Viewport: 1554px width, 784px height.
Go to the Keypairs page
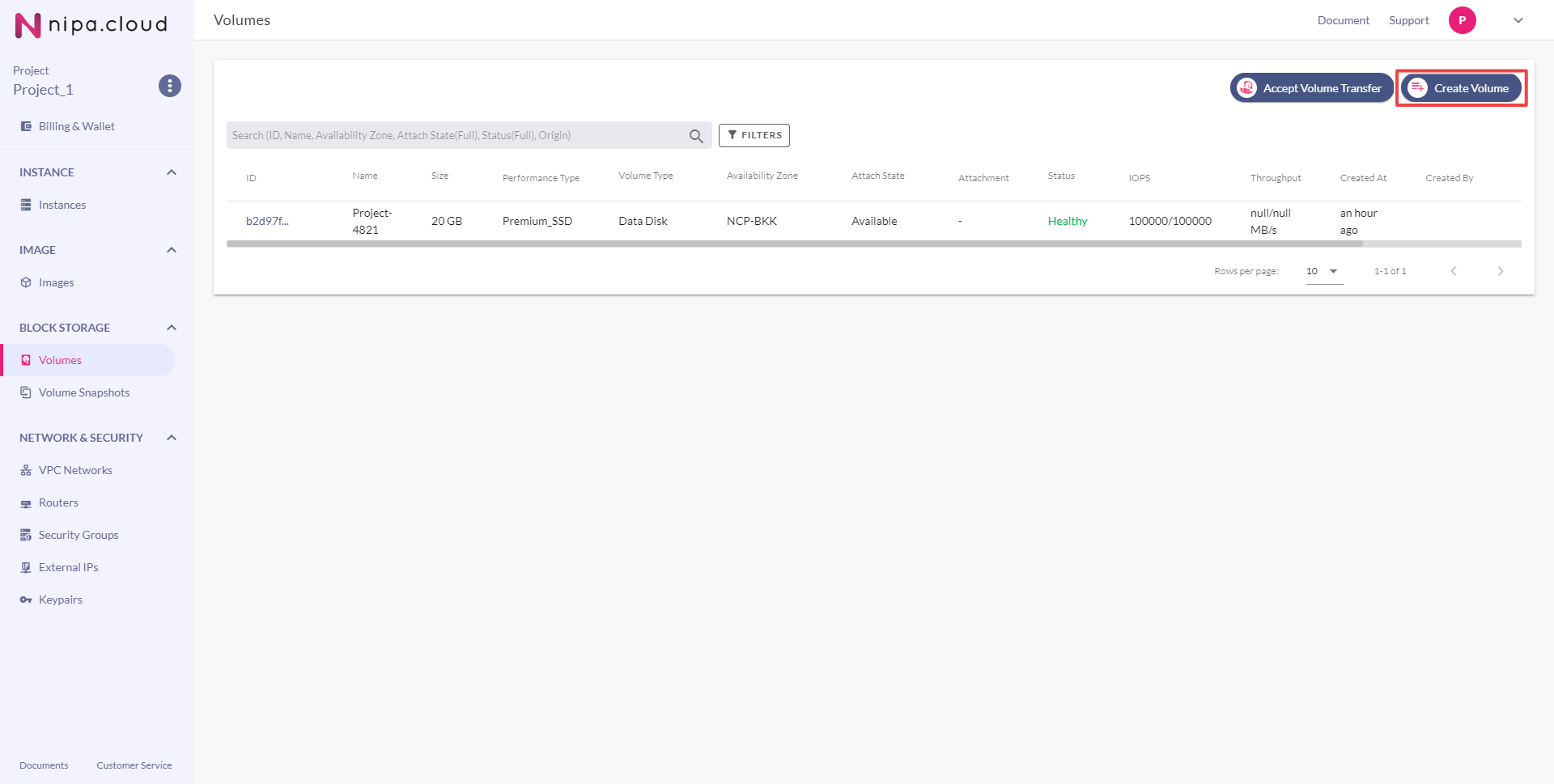(x=60, y=600)
